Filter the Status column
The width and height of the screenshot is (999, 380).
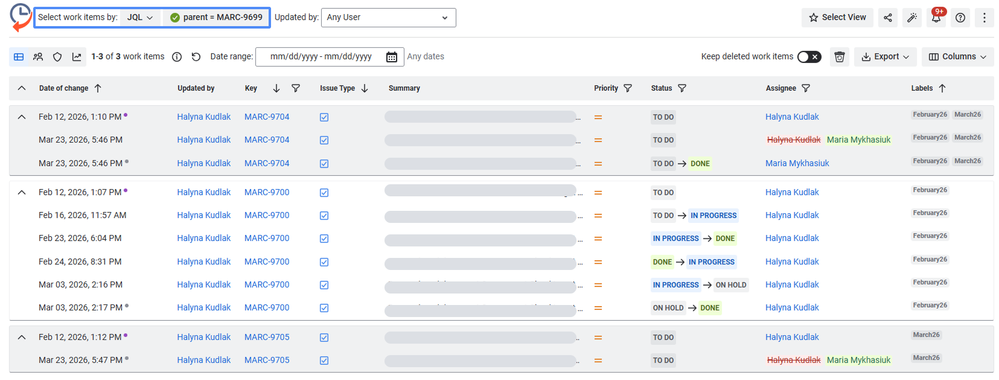tap(682, 89)
